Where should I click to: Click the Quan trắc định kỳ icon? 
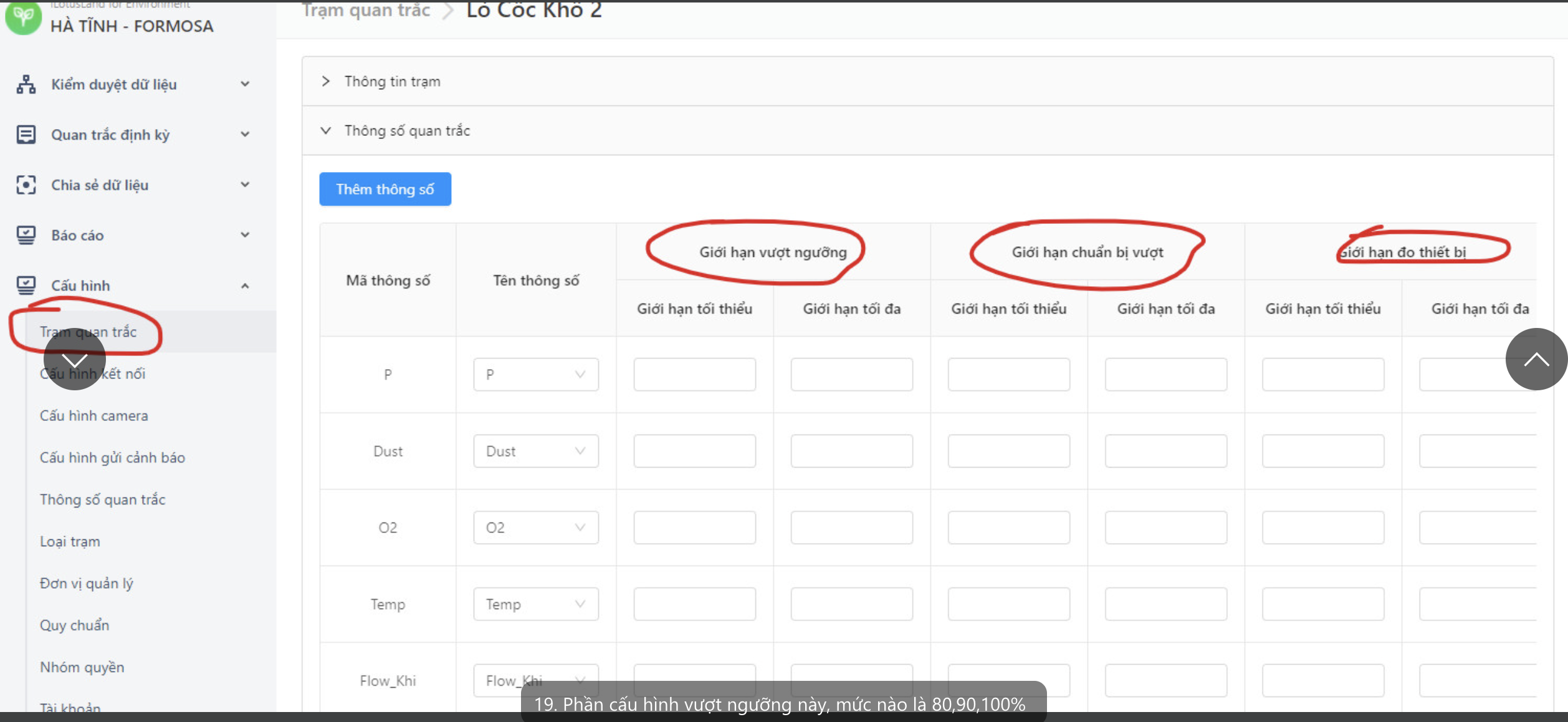[x=26, y=135]
